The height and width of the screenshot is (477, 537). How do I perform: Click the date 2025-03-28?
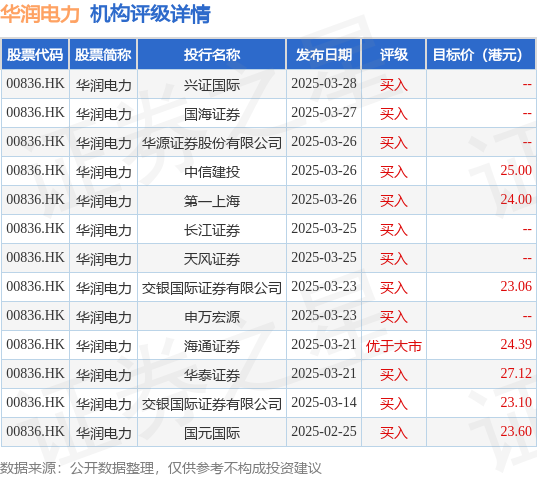324,84
